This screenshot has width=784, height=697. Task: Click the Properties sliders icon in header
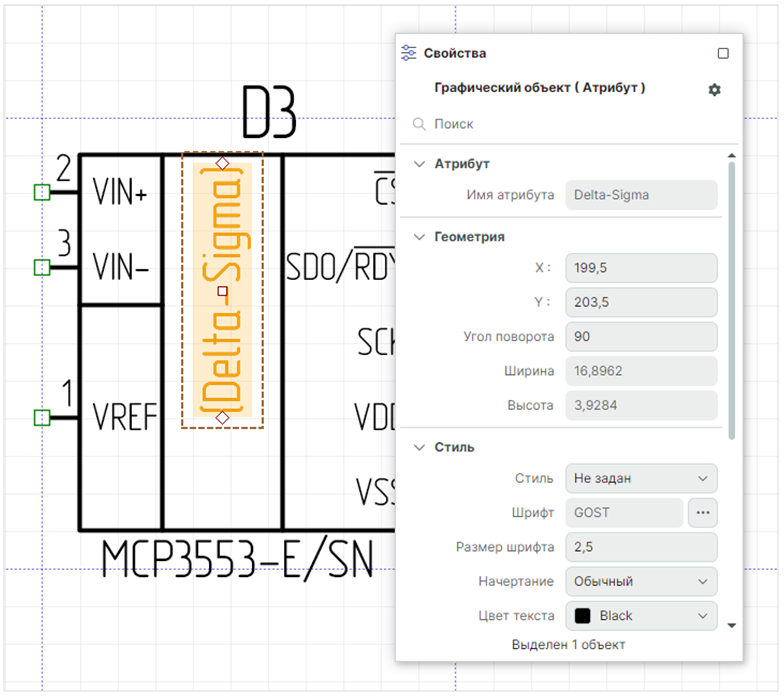point(408,53)
